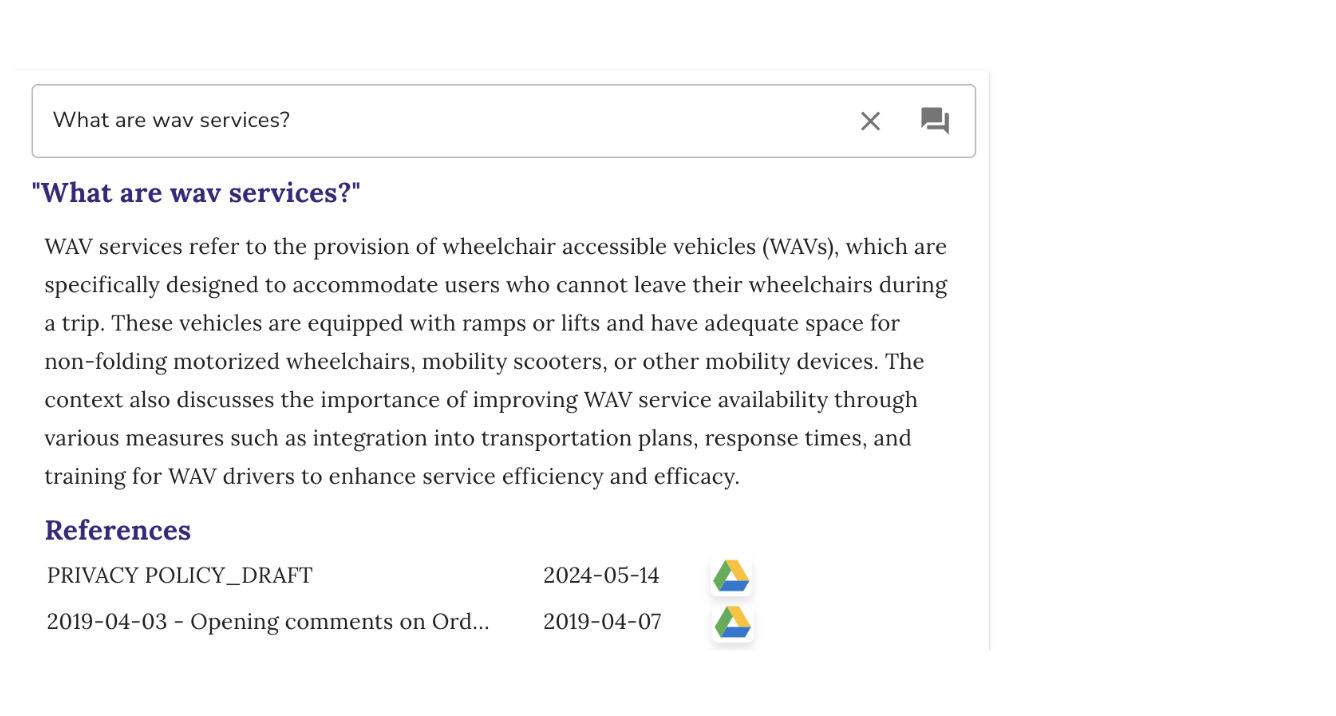
Task: Open the PRIVACY POLICY_DRAFT reference
Action: coord(180,576)
